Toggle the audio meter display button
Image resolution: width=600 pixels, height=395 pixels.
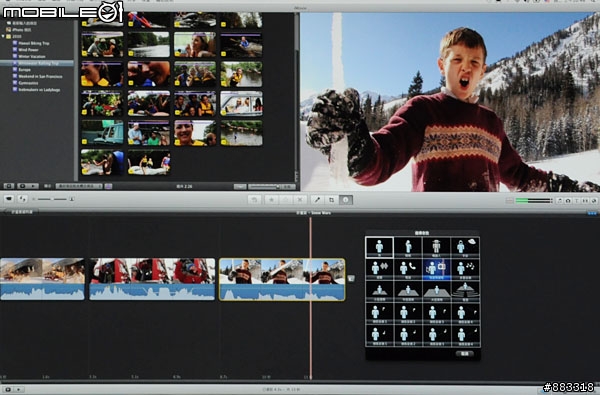pos(509,201)
